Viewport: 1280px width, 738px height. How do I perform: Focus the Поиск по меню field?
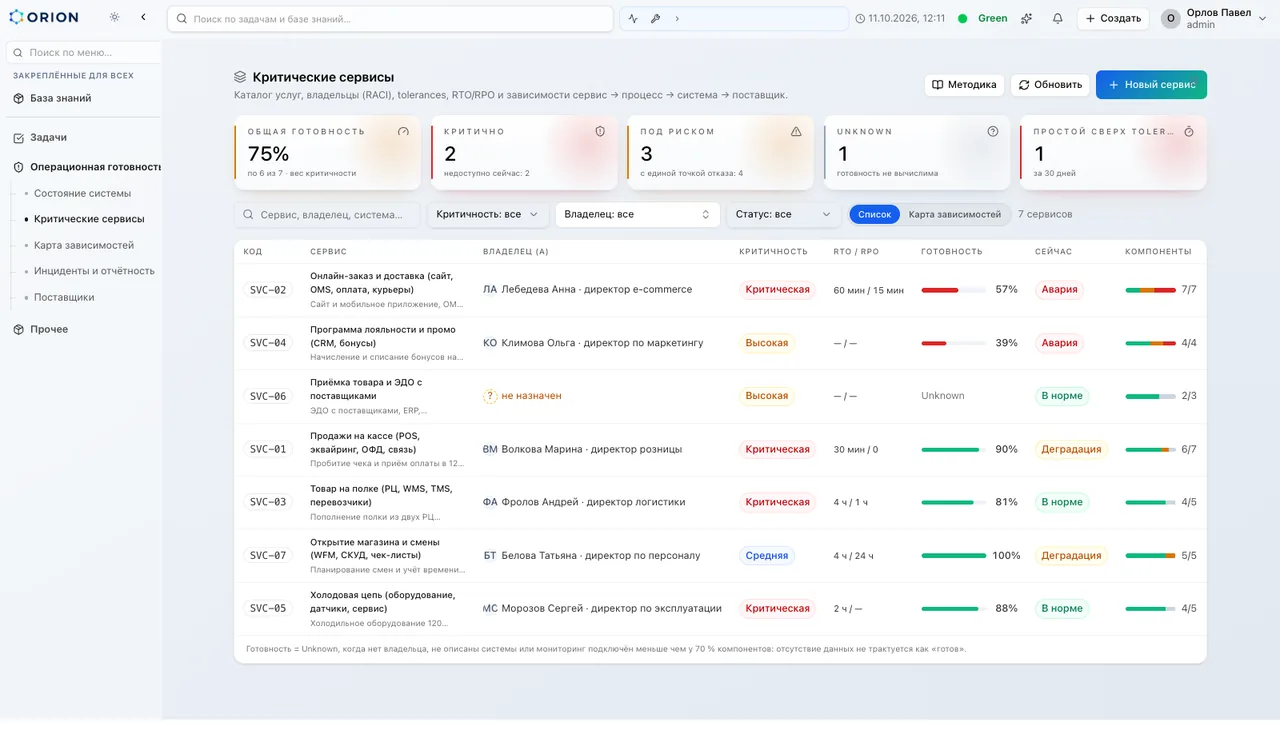point(83,52)
